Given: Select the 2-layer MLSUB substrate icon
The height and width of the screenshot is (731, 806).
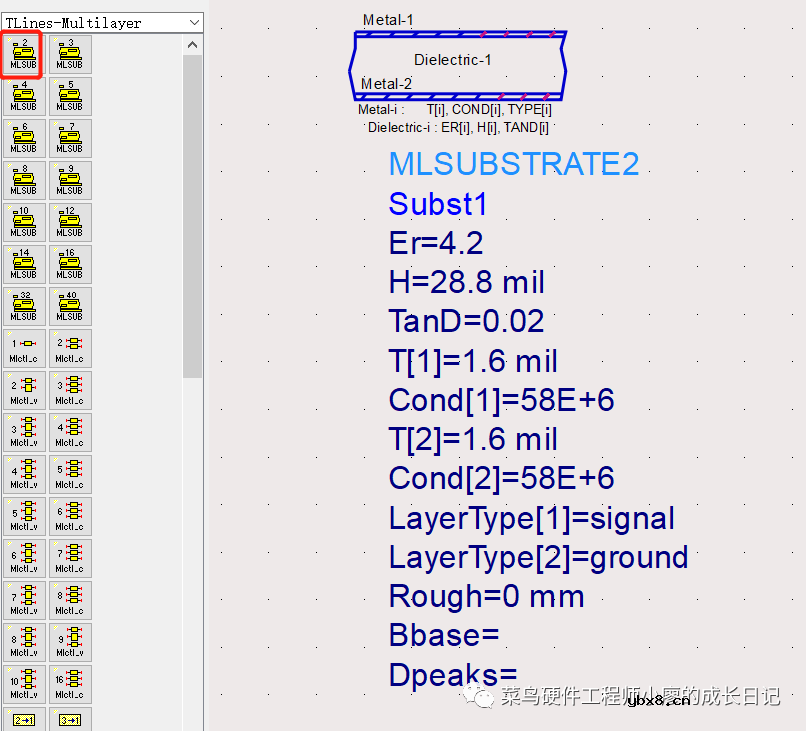Looking at the screenshot, I should pos(23,54).
